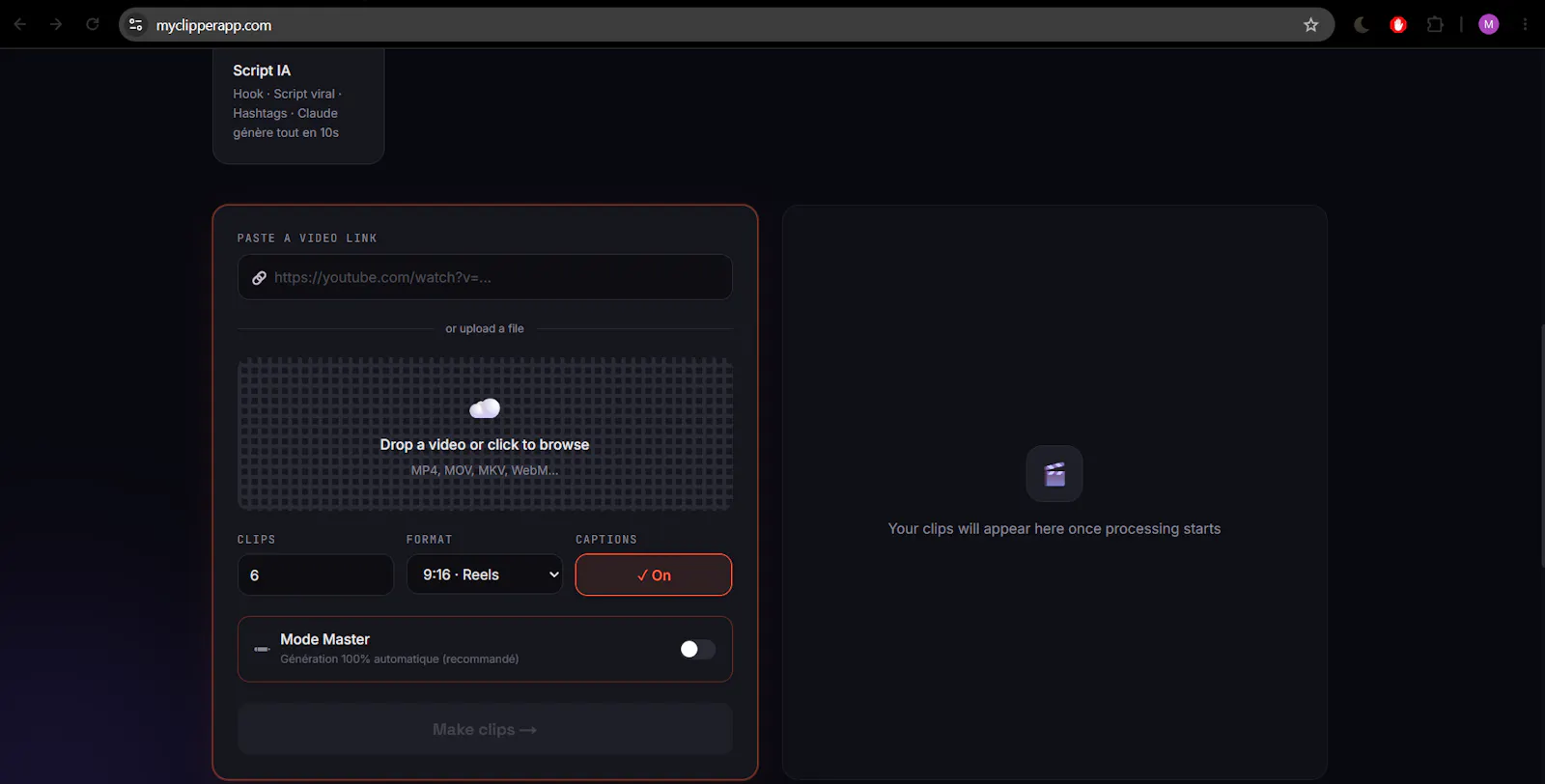Focus the YouTube video link input

pyautogui.click(x=485, y=277)
